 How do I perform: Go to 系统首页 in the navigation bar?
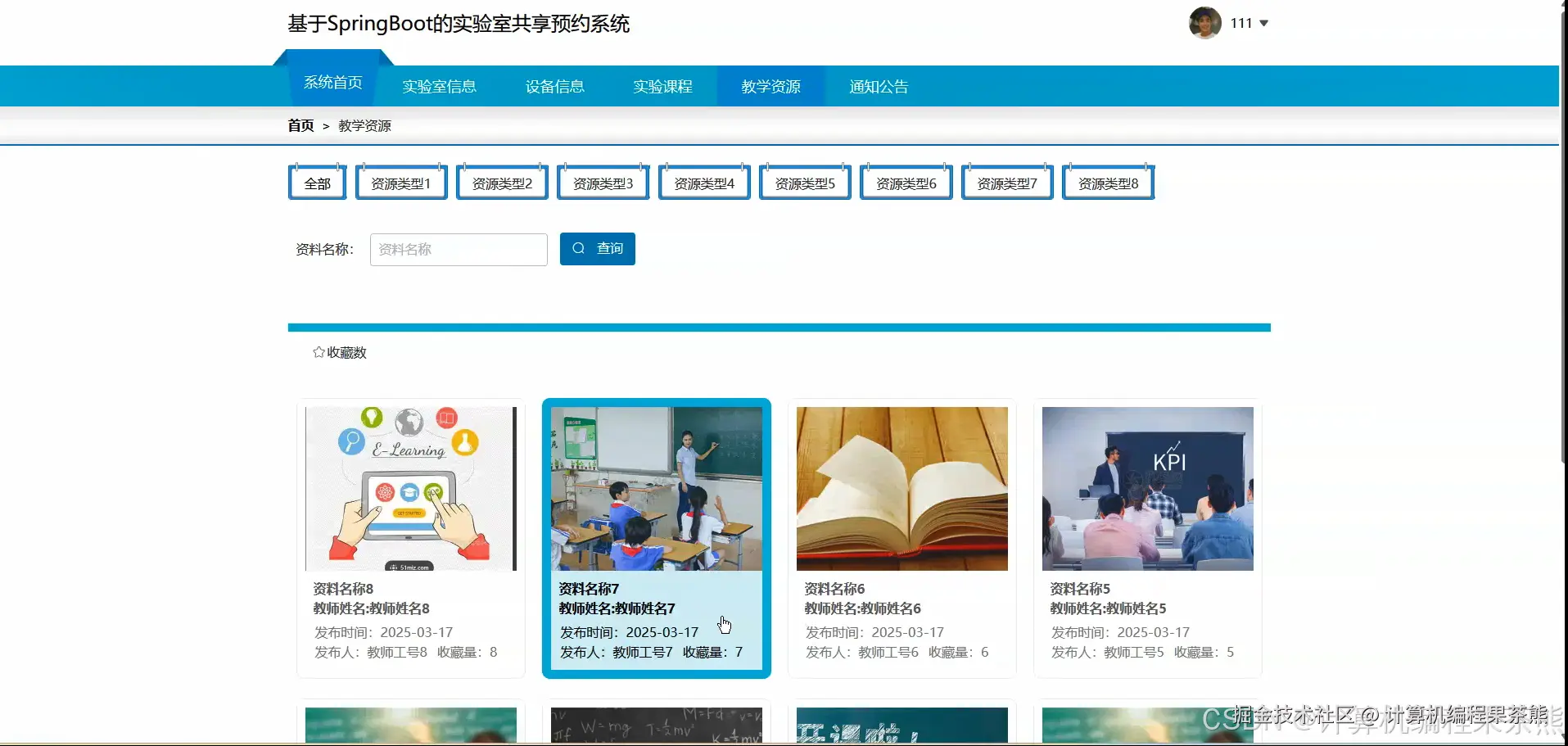click(332, 82)
